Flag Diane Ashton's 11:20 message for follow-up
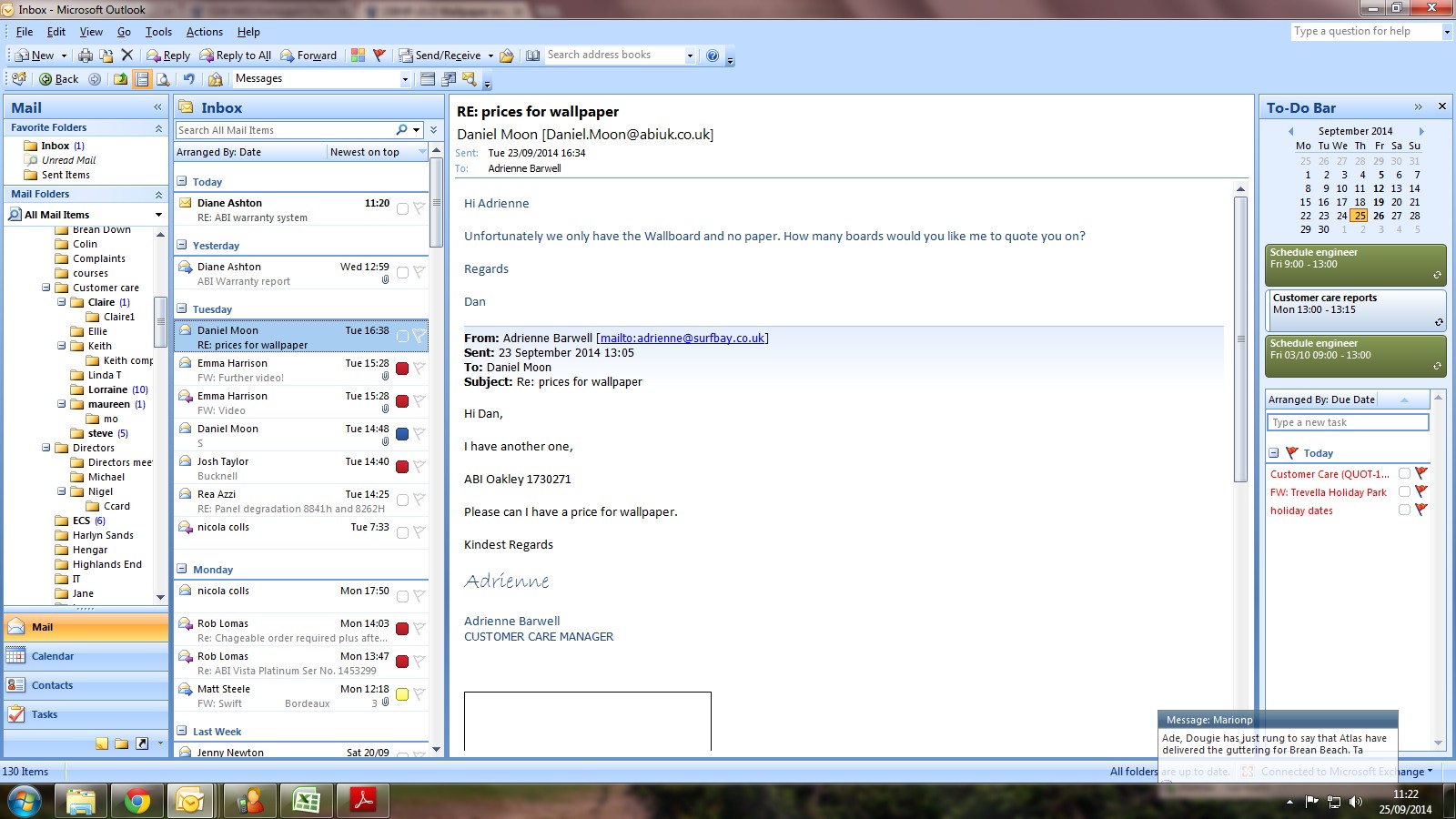The image size is (1456, 819). coord(419,208)
